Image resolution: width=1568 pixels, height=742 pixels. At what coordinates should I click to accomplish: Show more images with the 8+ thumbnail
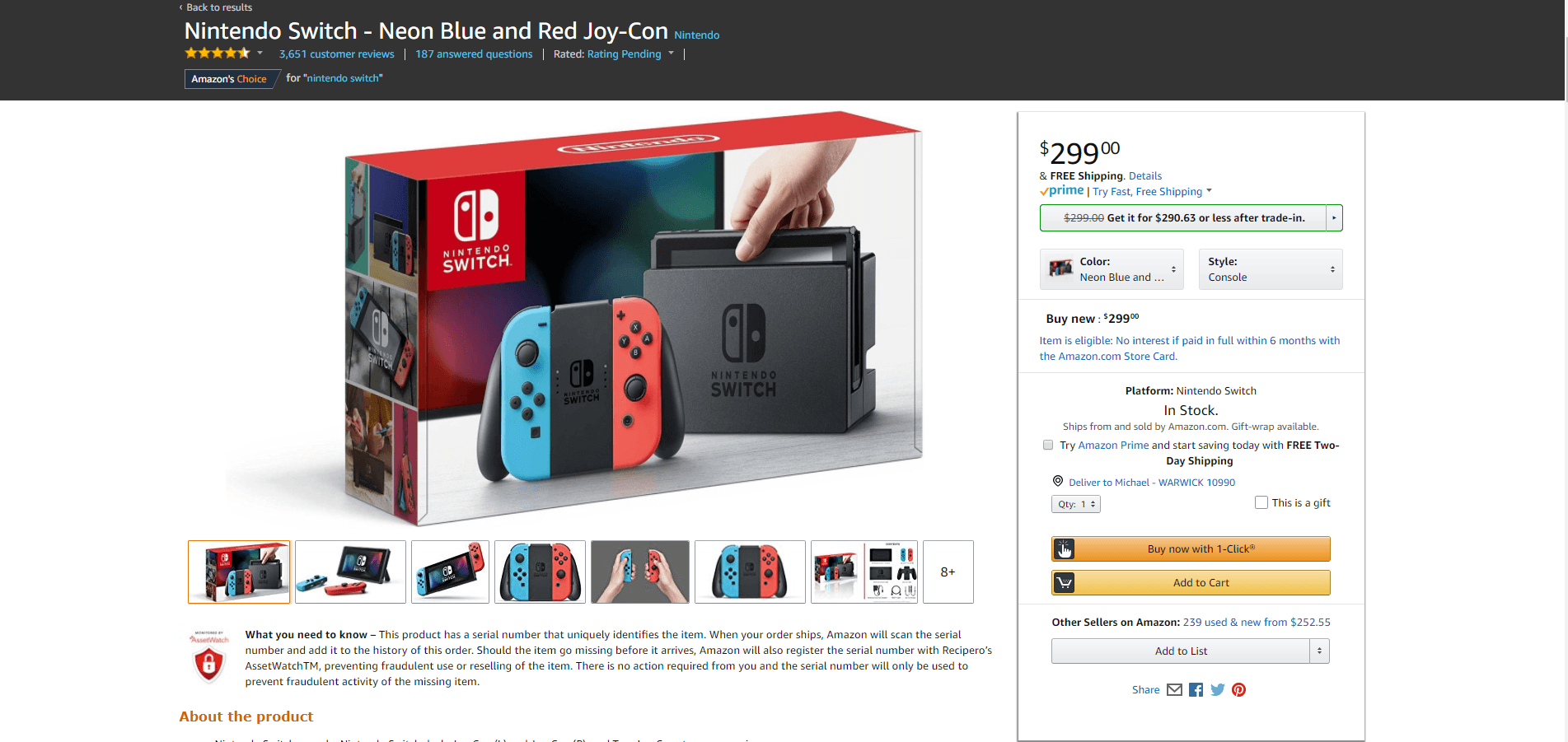coord(948,572)
